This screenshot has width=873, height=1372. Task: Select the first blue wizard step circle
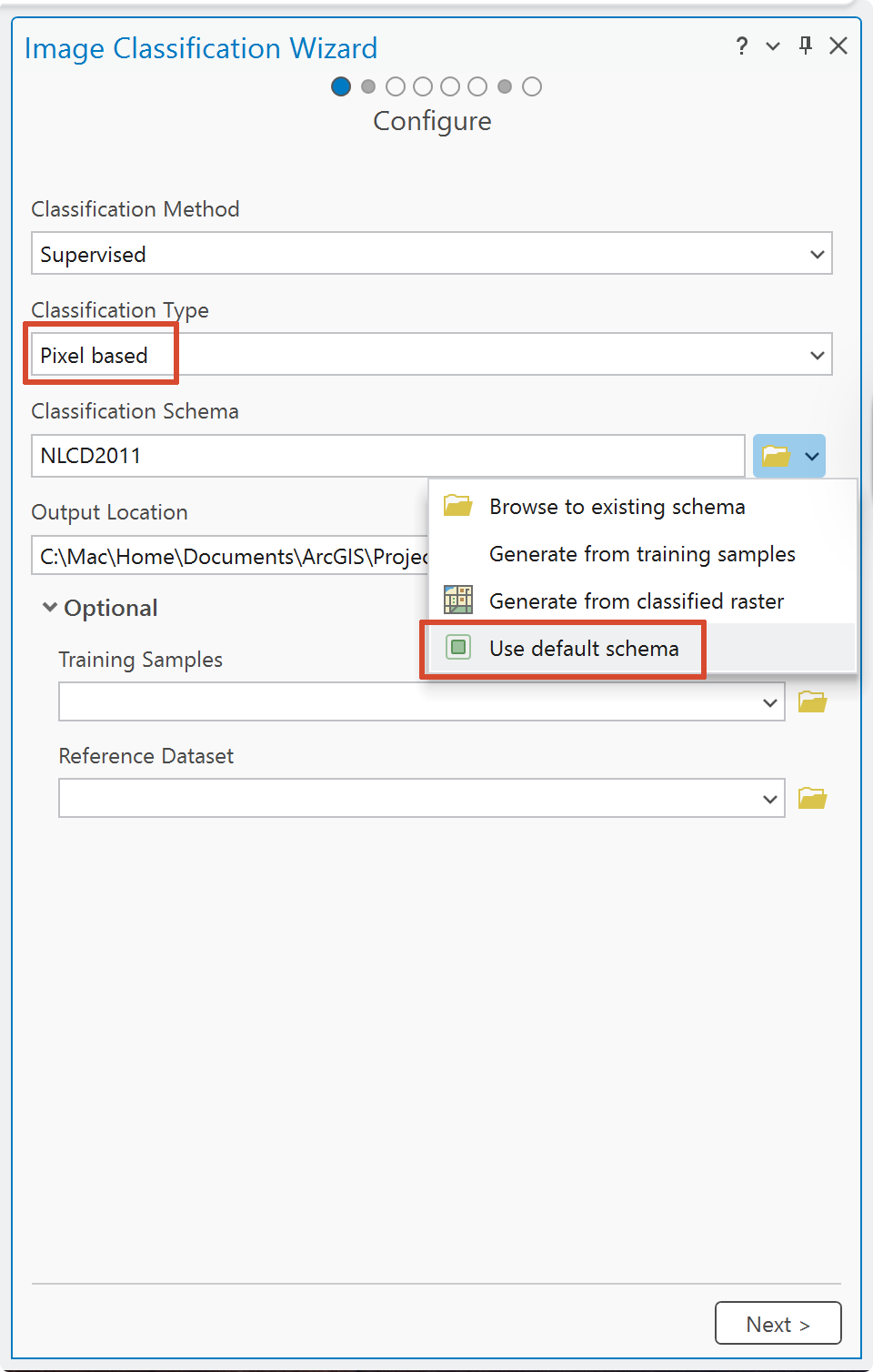[341, 86]
